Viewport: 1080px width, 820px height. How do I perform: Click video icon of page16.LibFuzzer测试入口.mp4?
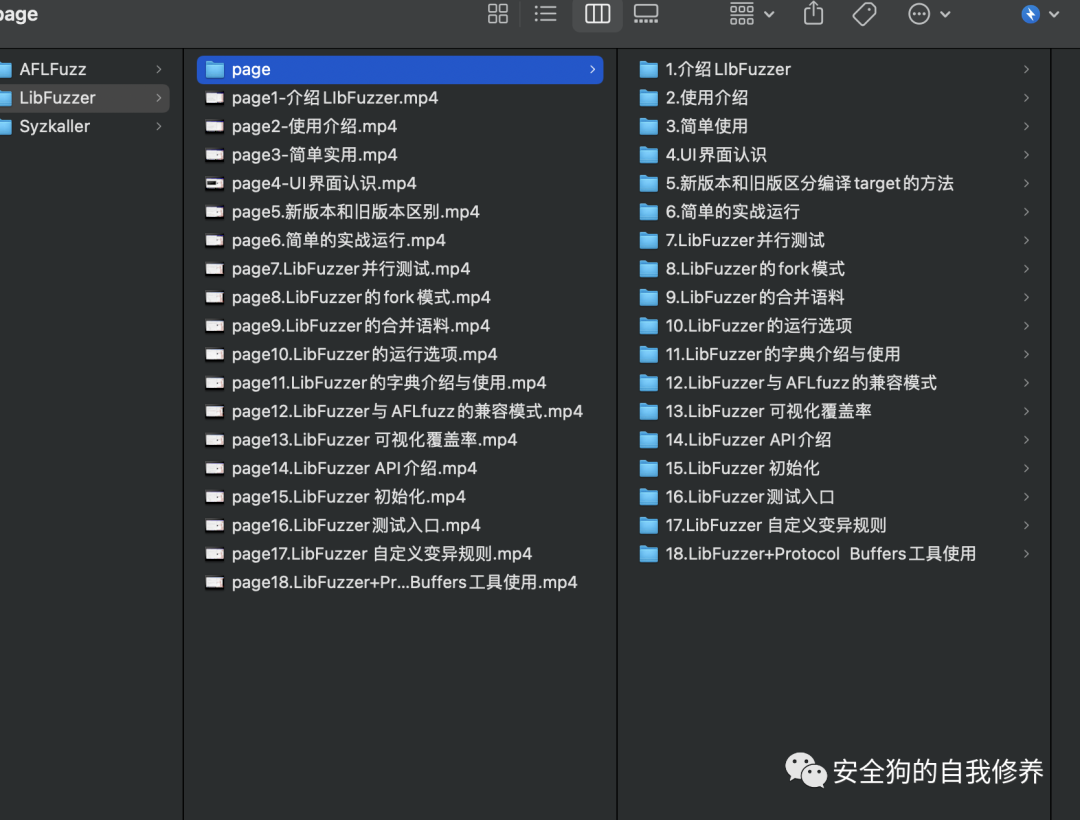(x=215, y=525)
